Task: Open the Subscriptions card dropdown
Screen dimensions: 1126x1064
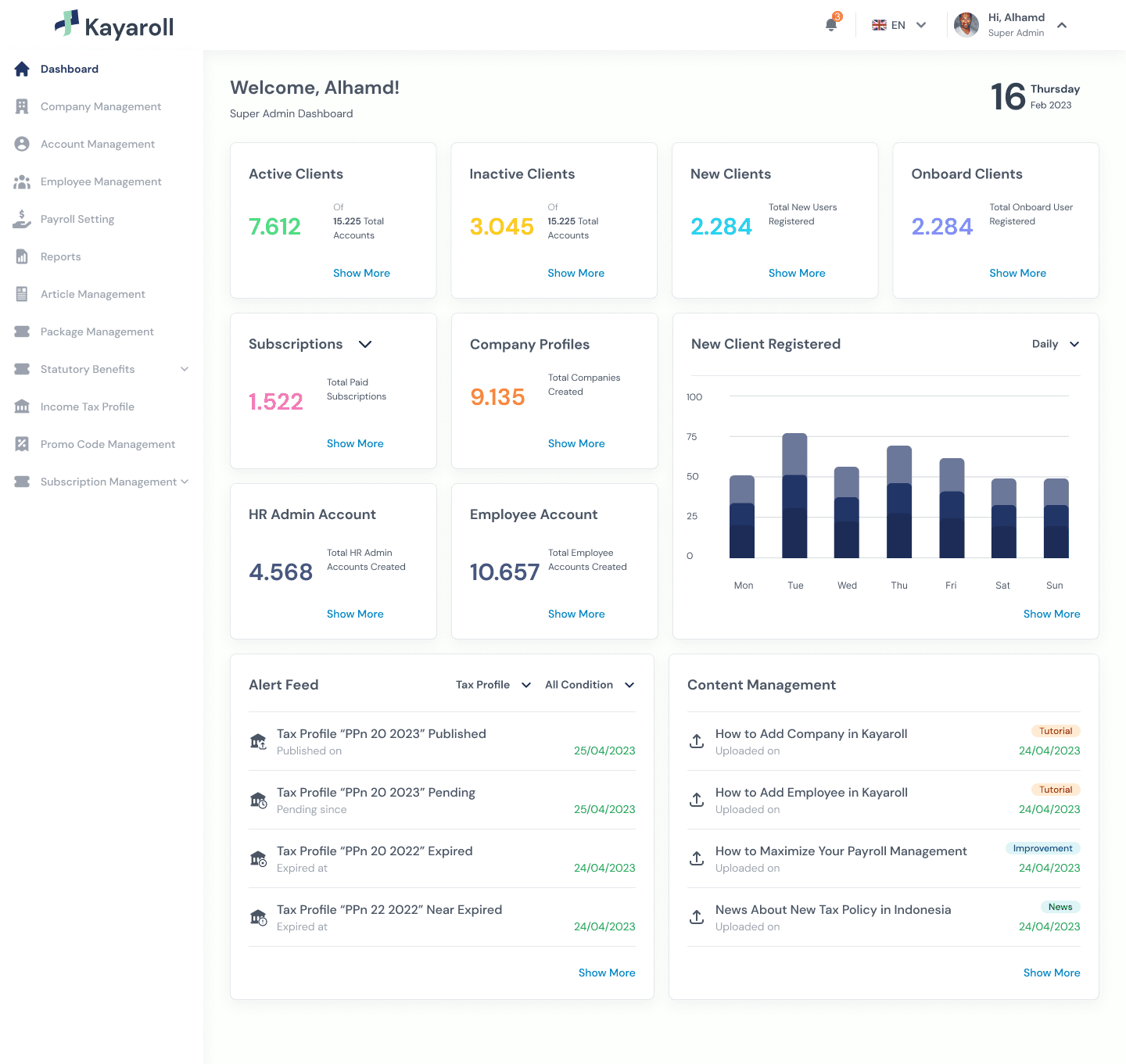Action: (x=365, y=344)
